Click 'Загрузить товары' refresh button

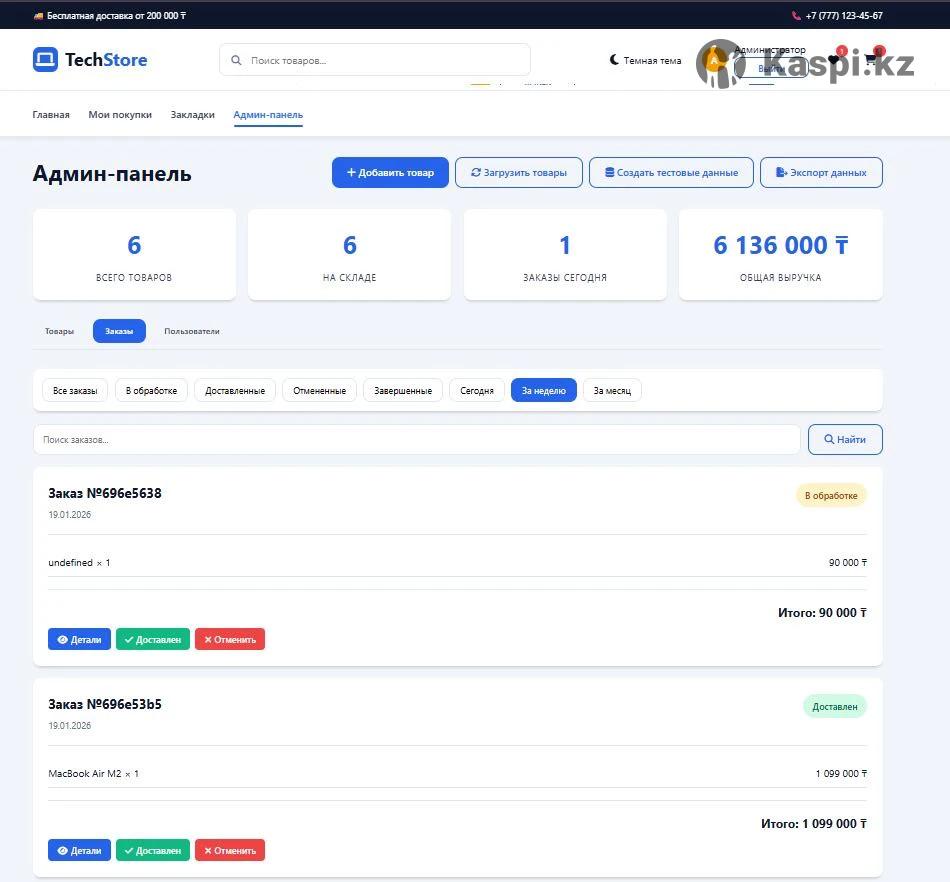coord(518,172)
